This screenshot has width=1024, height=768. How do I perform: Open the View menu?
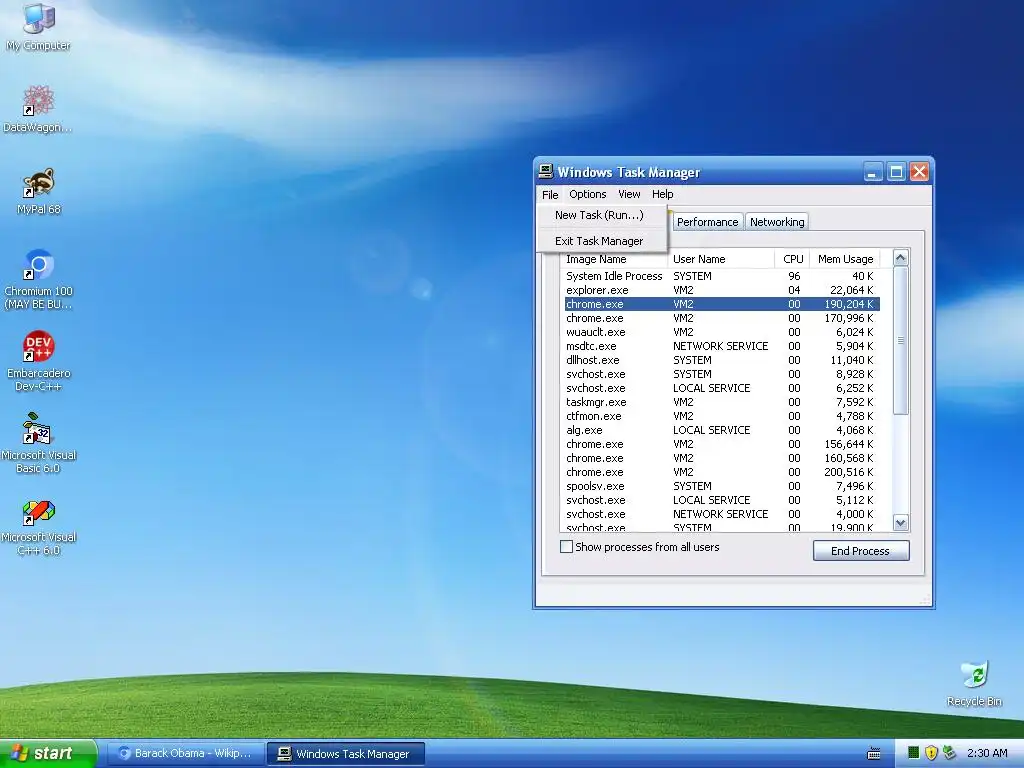click(630, 195)
